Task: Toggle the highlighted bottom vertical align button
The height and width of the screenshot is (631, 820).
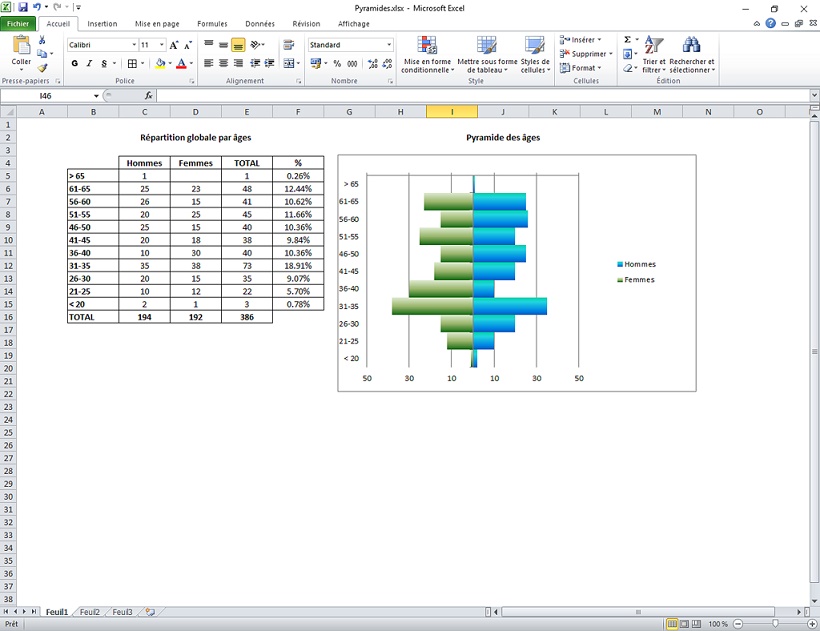Action: click(238, 45)
